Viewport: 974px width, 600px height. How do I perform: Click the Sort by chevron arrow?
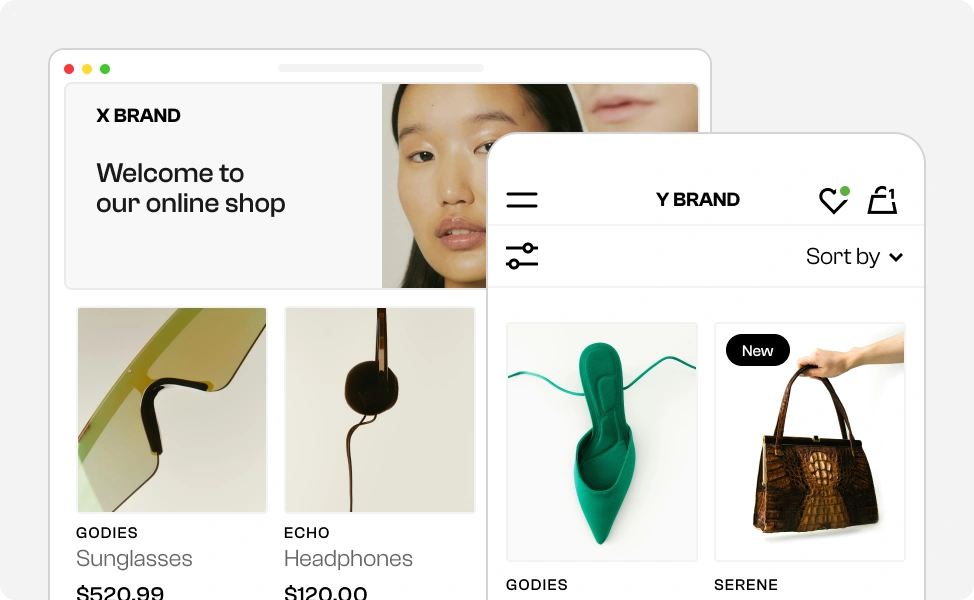coord(896,257)
